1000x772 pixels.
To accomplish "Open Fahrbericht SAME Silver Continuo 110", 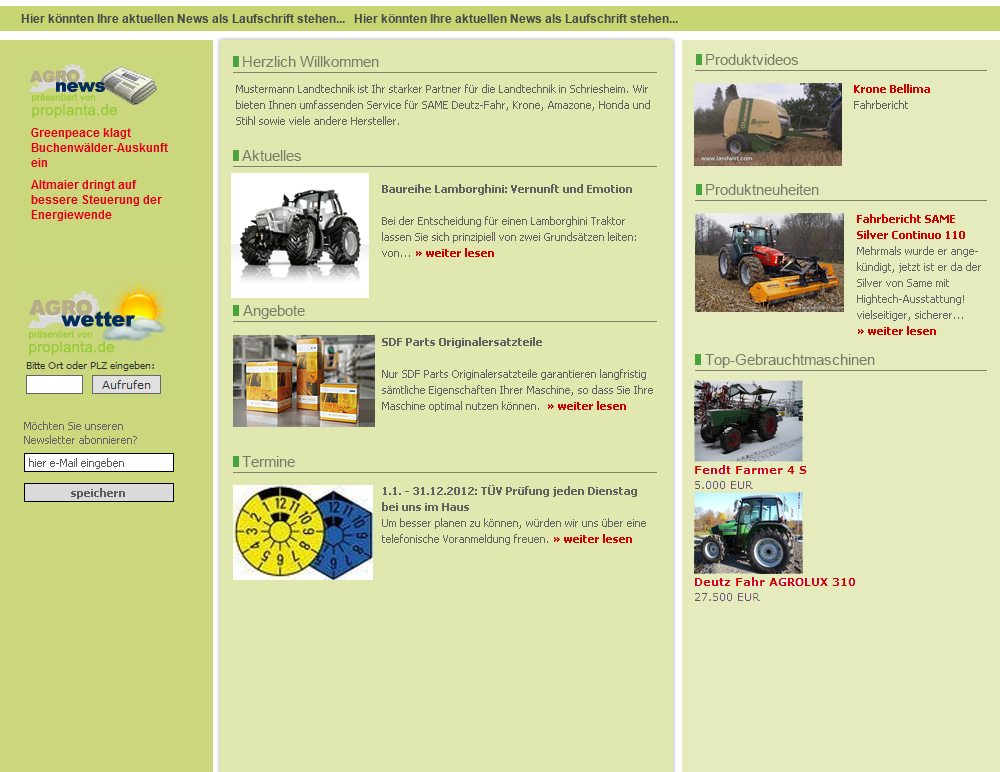I will click(910, 227).
